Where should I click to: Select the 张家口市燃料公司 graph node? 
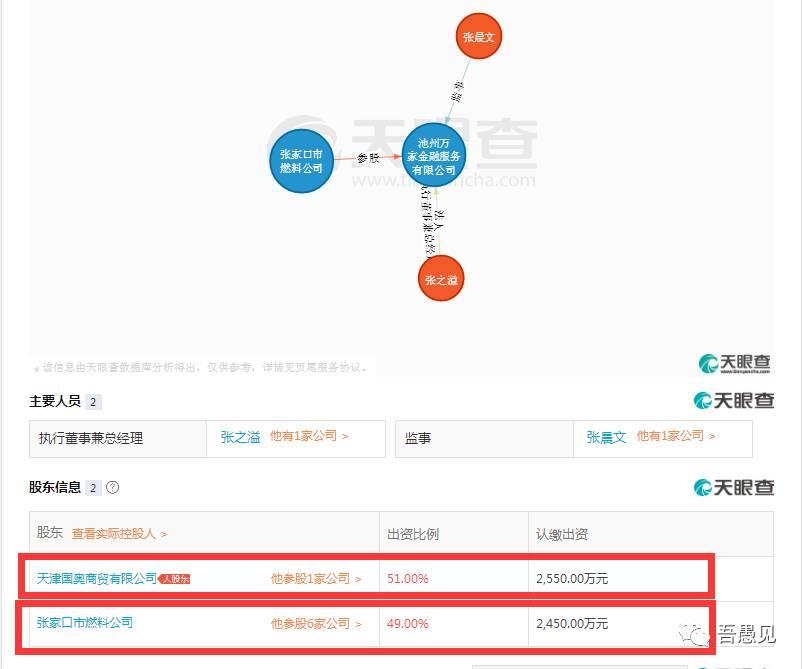click(301, 161)
